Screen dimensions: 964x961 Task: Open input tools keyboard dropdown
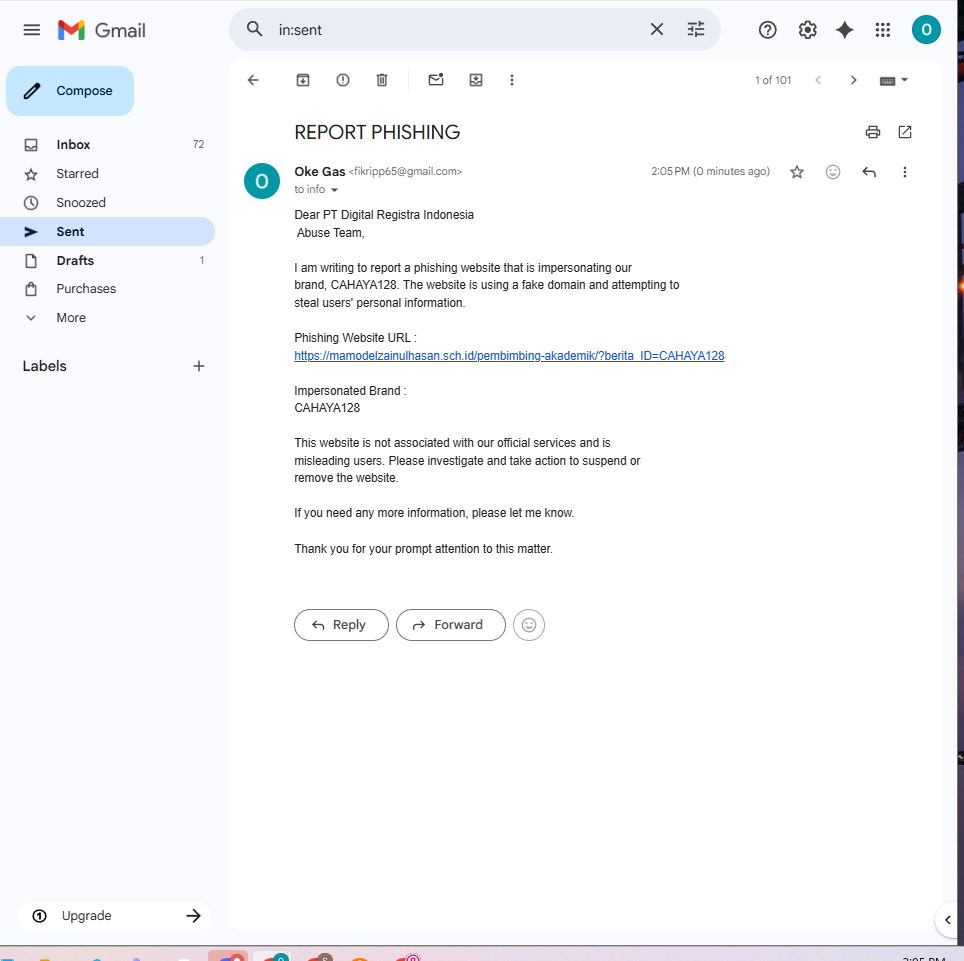point(893,81)
